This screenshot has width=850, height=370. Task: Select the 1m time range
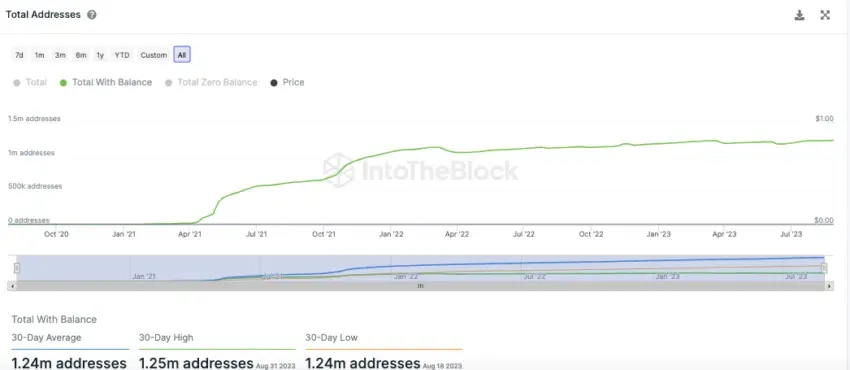39,55
